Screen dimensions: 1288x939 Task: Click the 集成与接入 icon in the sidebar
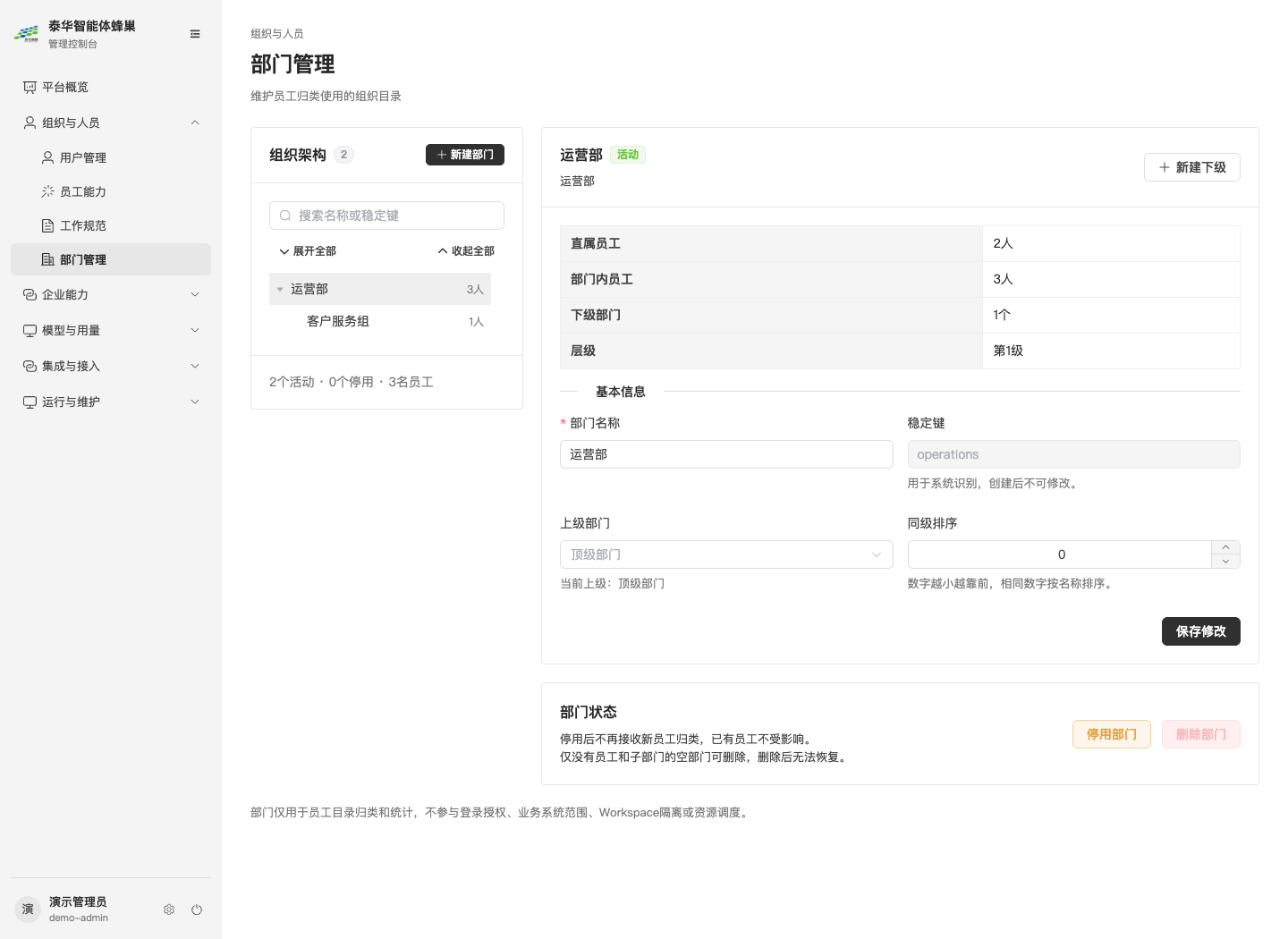coord(30,366)
